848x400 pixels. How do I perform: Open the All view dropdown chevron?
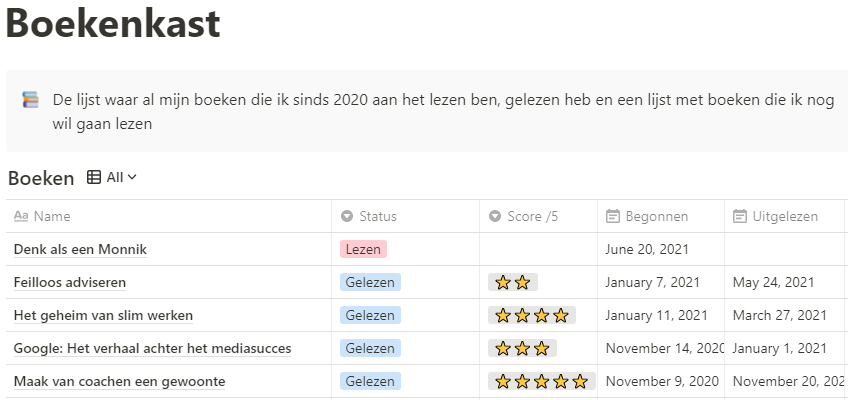click(x=132, y=177)
